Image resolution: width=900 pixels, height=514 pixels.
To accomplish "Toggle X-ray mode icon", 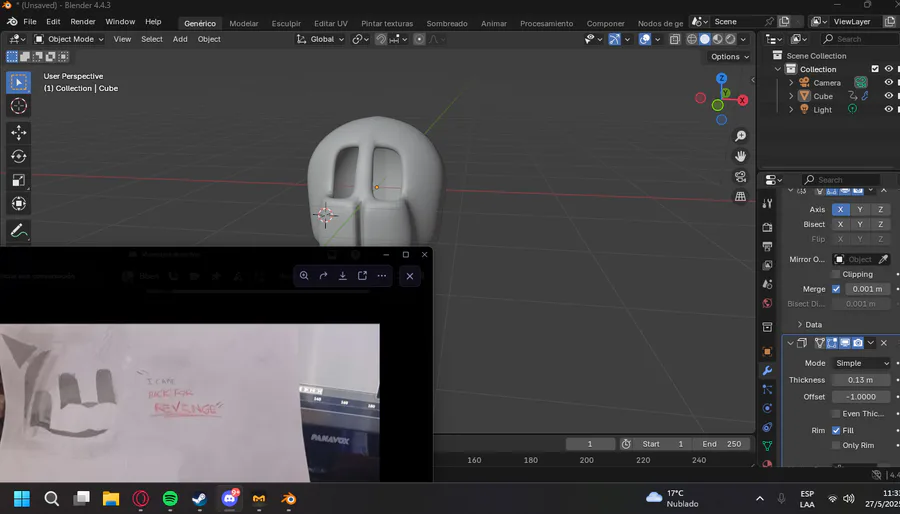I will 675,39.
